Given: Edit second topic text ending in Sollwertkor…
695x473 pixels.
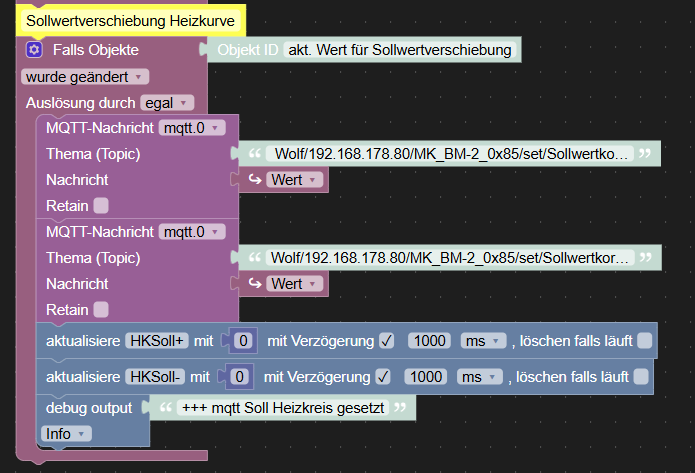Looking at the screenshot, I should 449,258.
